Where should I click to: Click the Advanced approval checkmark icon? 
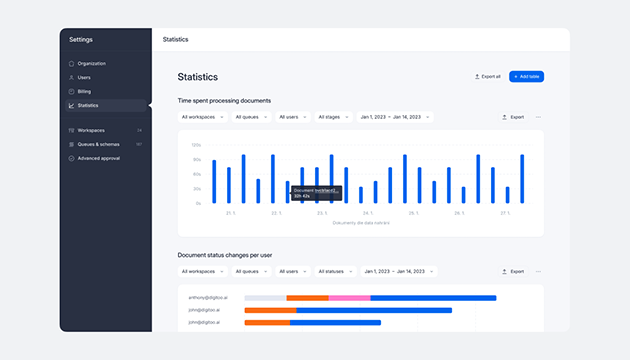tap(71, 158)
